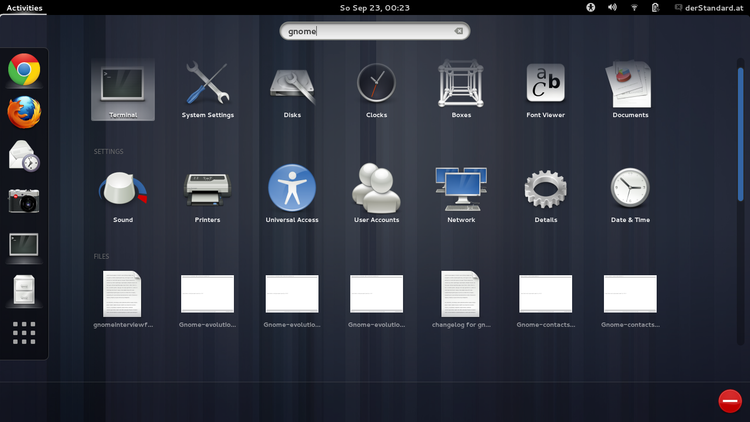
Task: Open System Settings application
Action: click(x=208, y=89)
